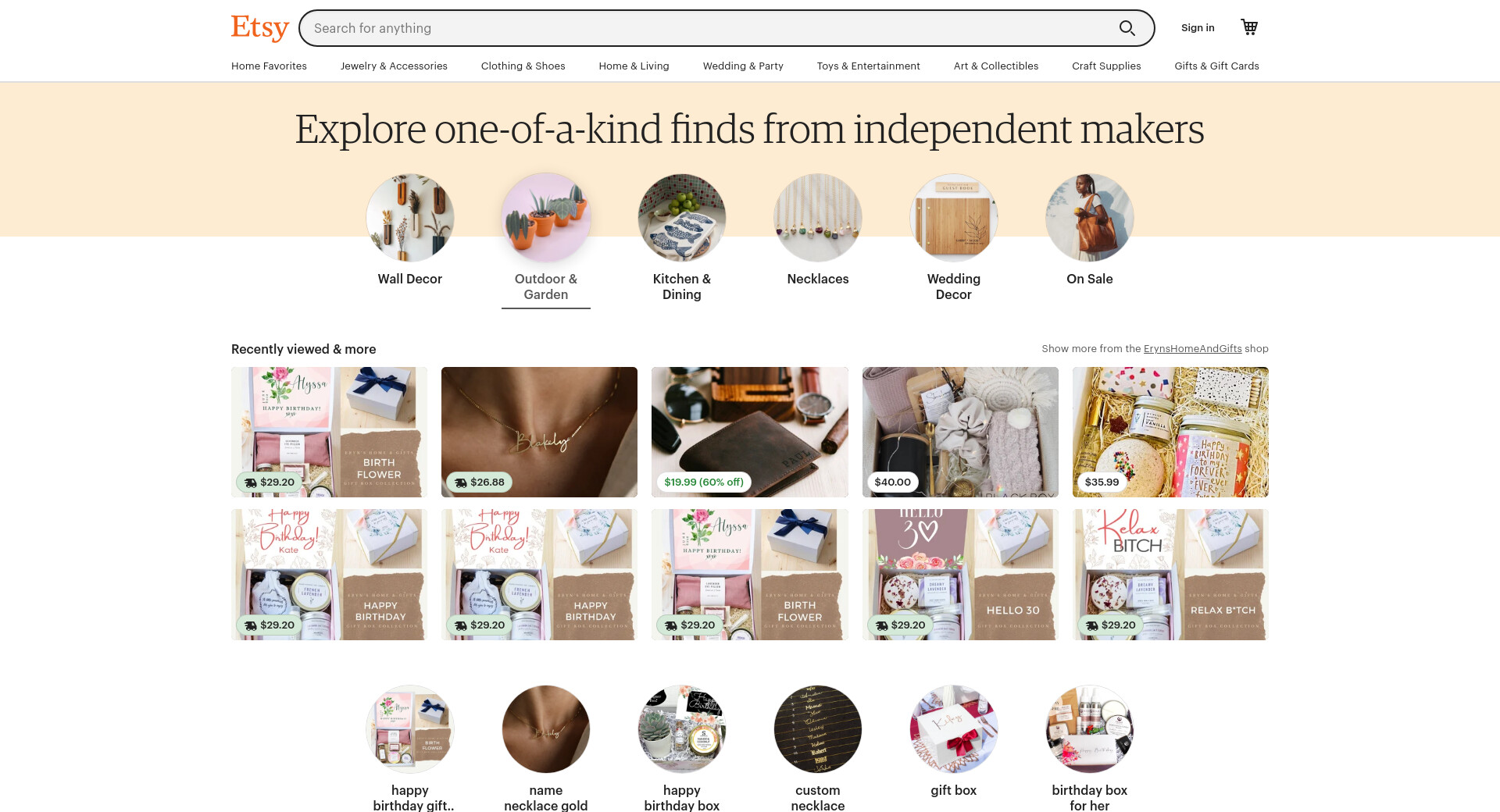
Task: Choose the Necklaces category circle
Action: [818, 218]
